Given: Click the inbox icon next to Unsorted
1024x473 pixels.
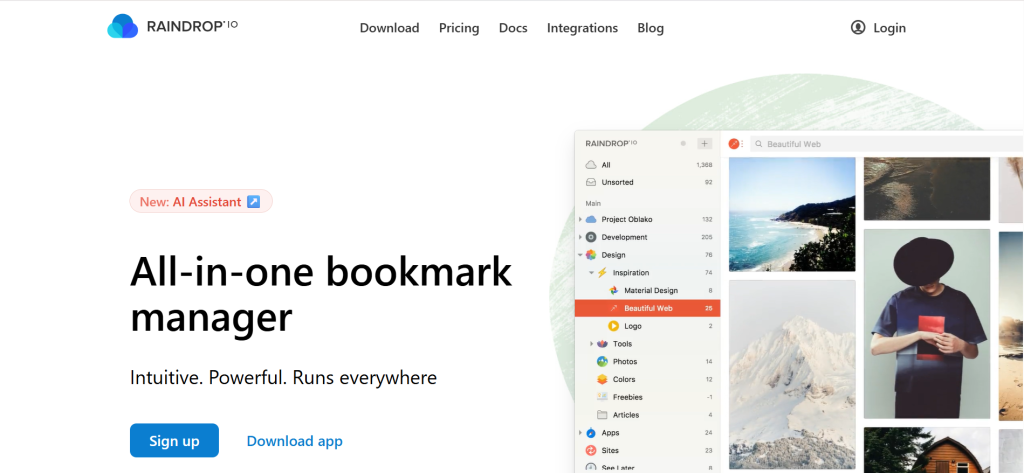Looking at the screenshot, I should [x=591, y=182].
